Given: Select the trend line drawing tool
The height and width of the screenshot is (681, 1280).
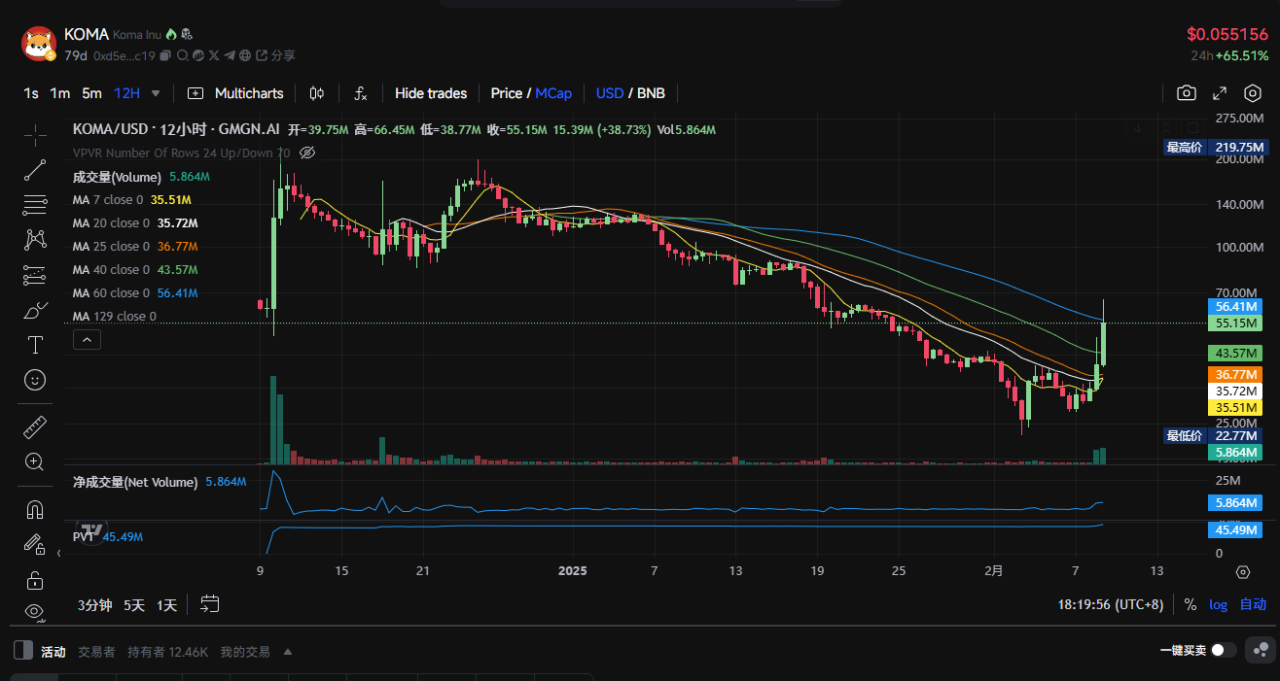Looking at the screenshot, I should pos(35,170).
